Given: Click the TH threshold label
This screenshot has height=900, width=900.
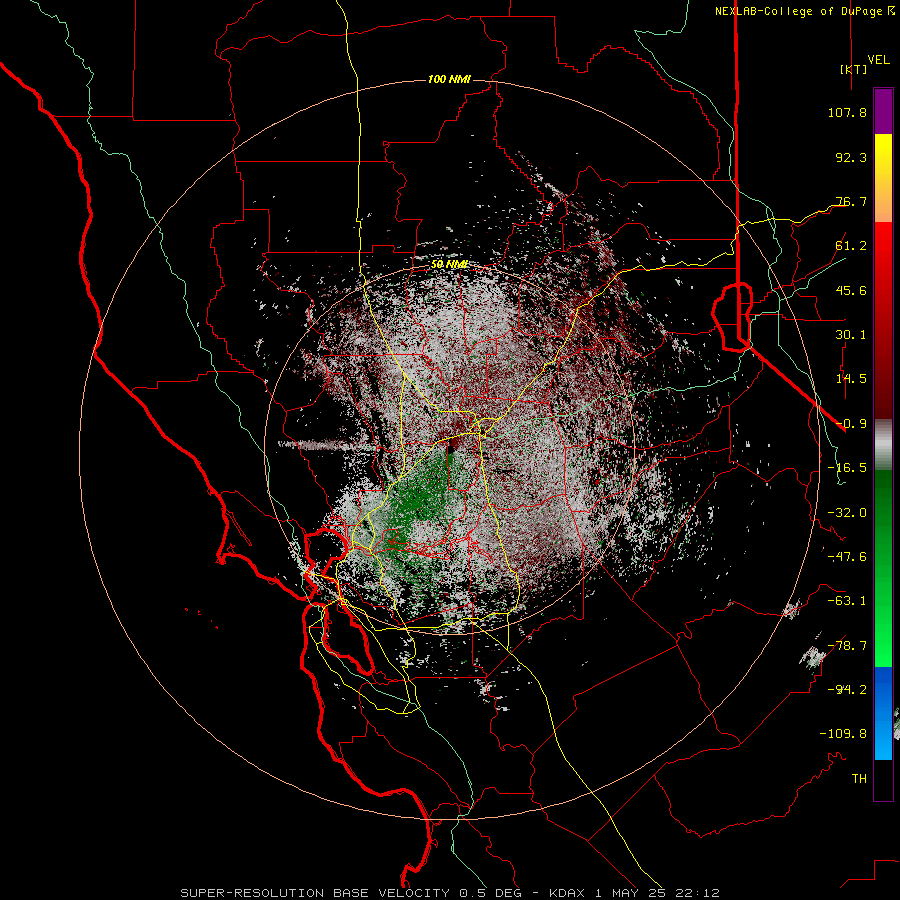Looking at the screenshot, I should [x=859, y=778].
